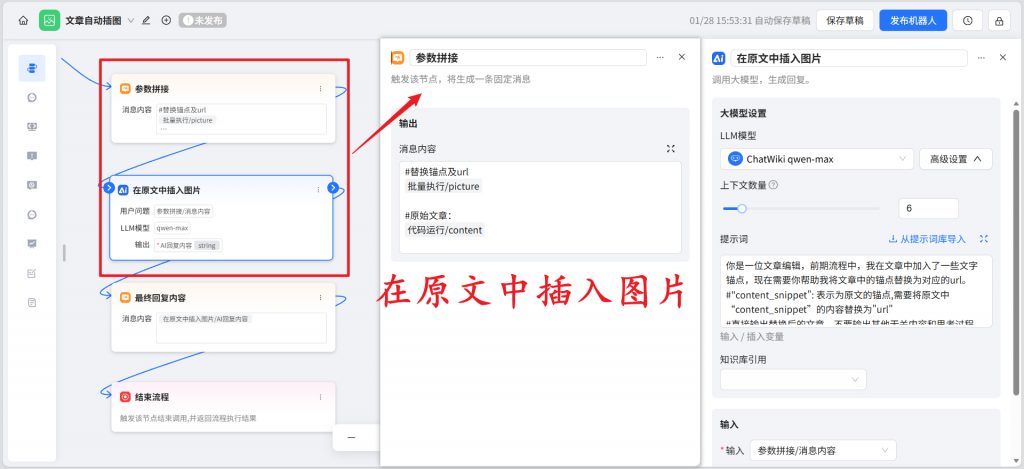The height and width of the screenshot is (469, 1024).
Task: Click the red icon of 结束流程 node
Action: click(125, 396)
